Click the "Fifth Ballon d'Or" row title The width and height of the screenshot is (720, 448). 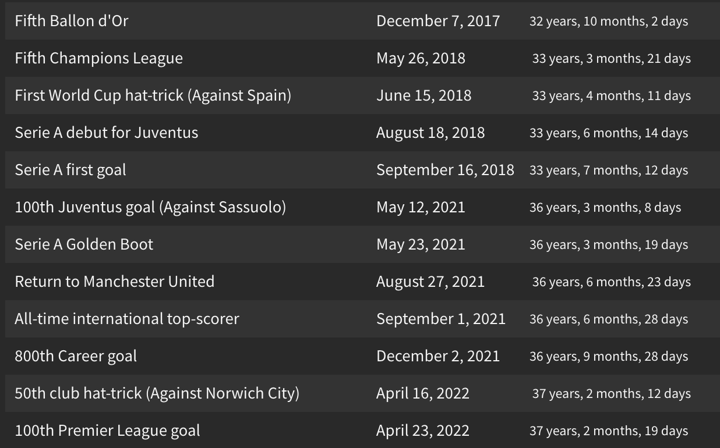[72, 21]
